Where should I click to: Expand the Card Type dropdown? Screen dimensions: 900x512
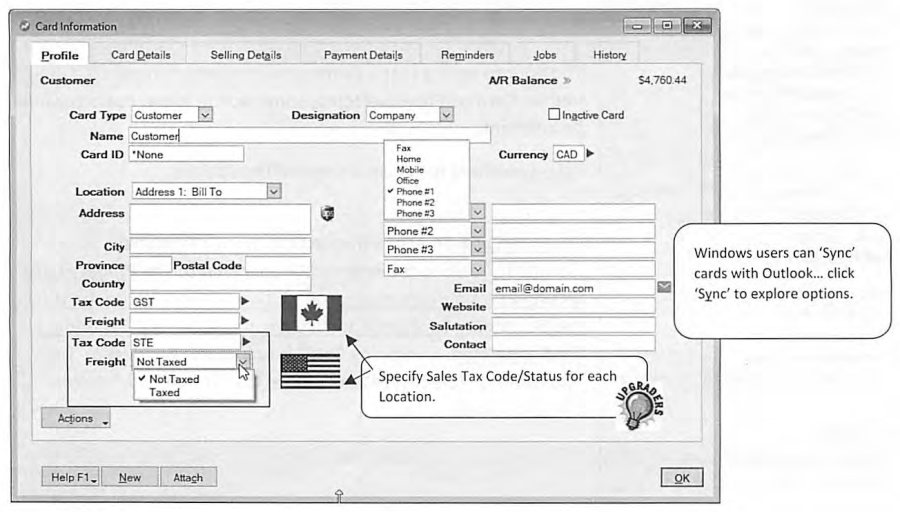click(205, 115)
